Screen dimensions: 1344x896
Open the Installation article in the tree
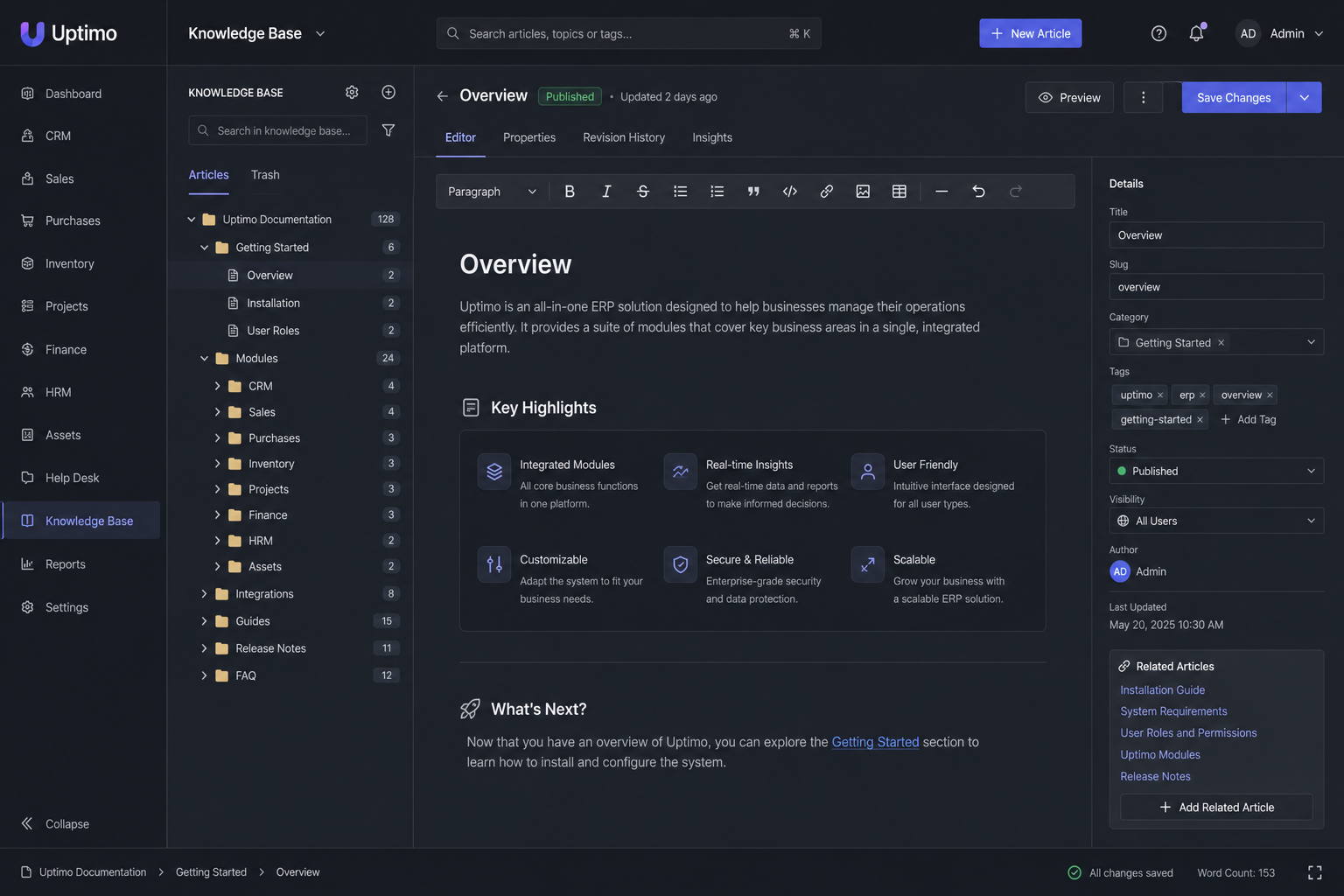pyautogui.click(x=290, y=303)
